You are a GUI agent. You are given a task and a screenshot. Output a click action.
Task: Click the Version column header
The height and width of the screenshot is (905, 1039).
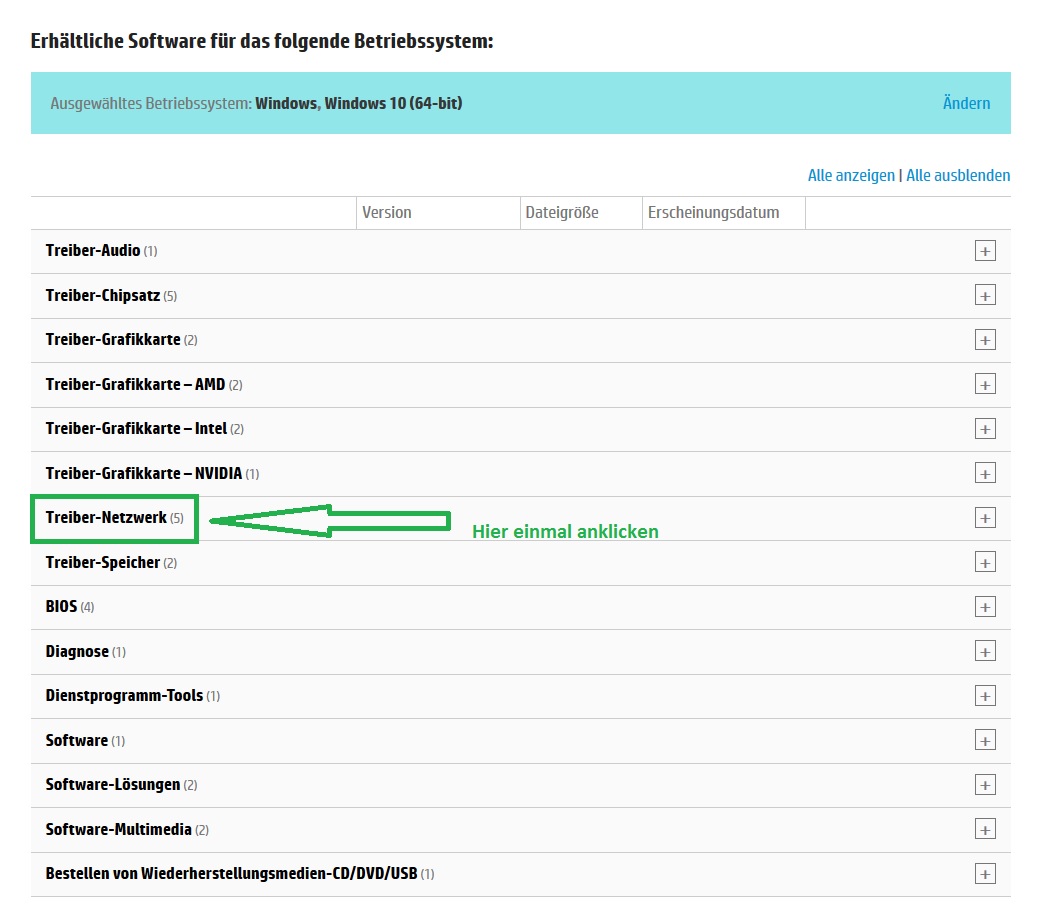[387, 213]
